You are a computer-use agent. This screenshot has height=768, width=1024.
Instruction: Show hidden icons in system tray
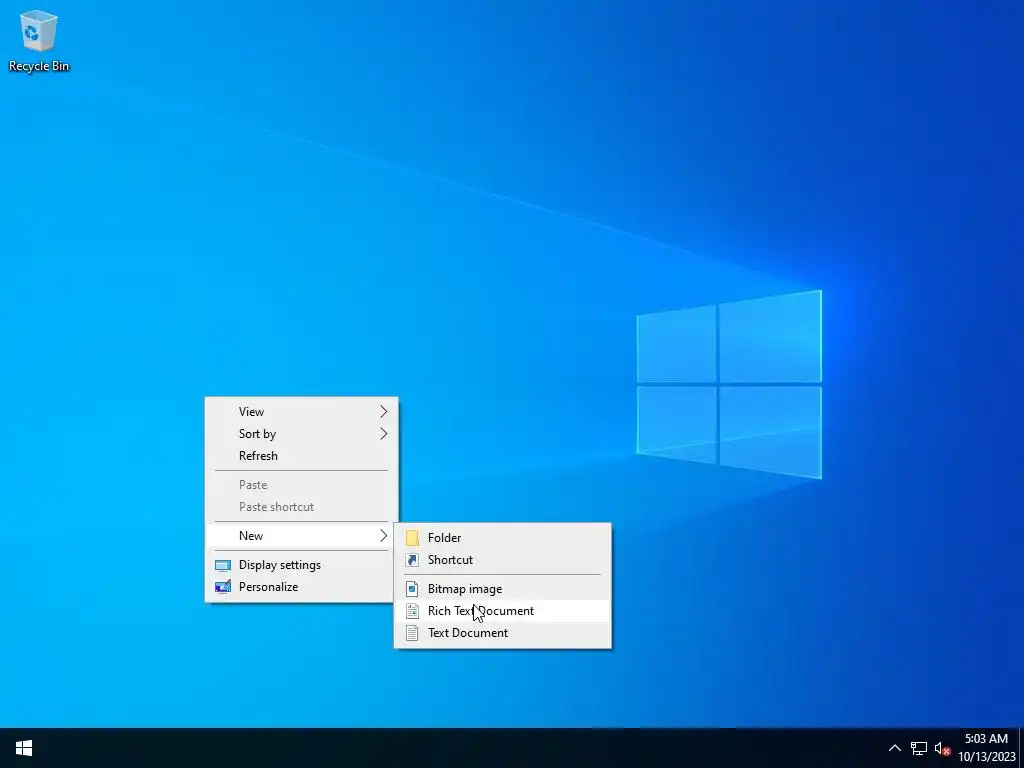(895, 748)
